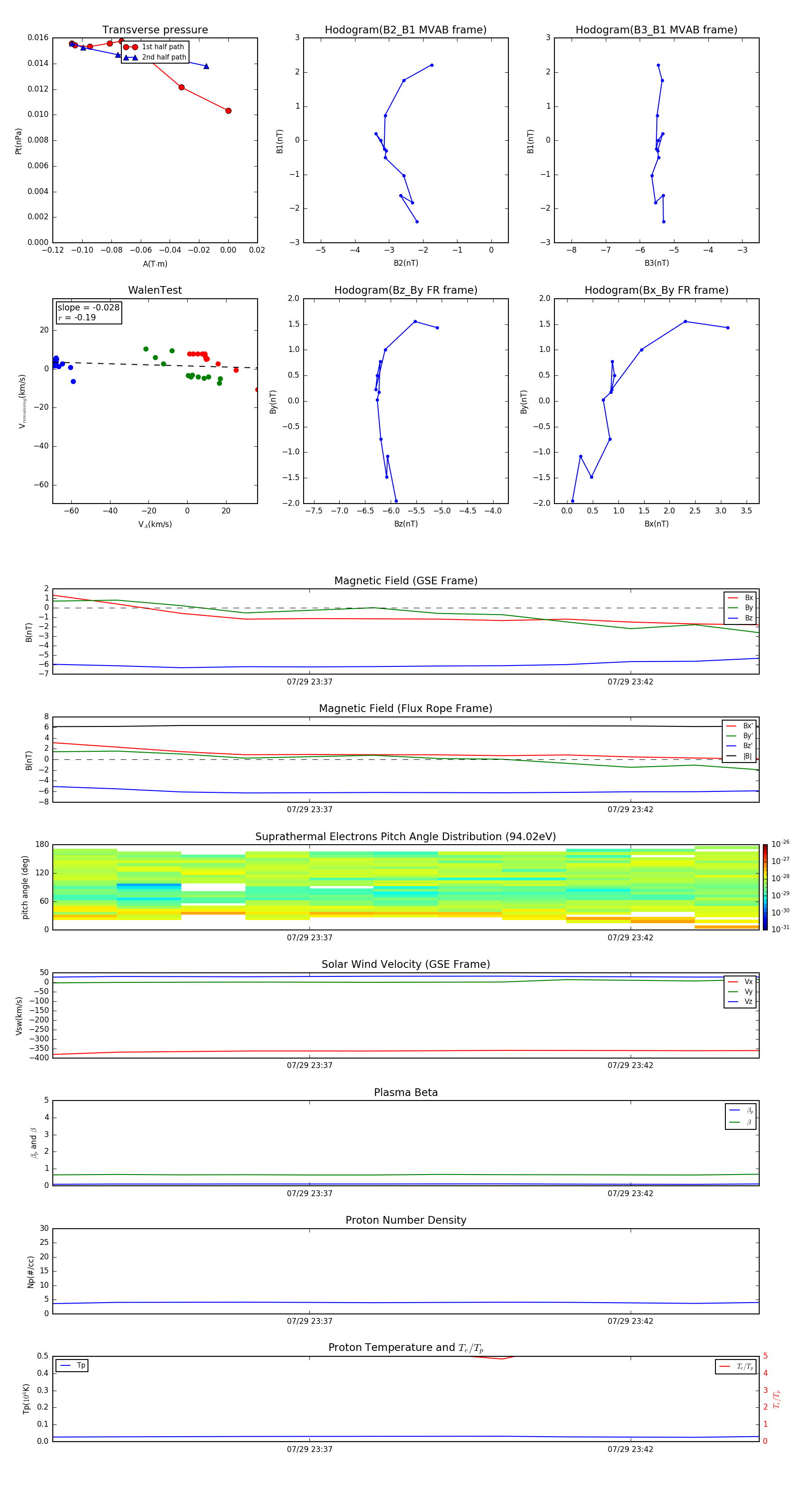The image size is (812, 1489).
Task: Click the 'WalenTest' plot title
Action: pos(155,290)
